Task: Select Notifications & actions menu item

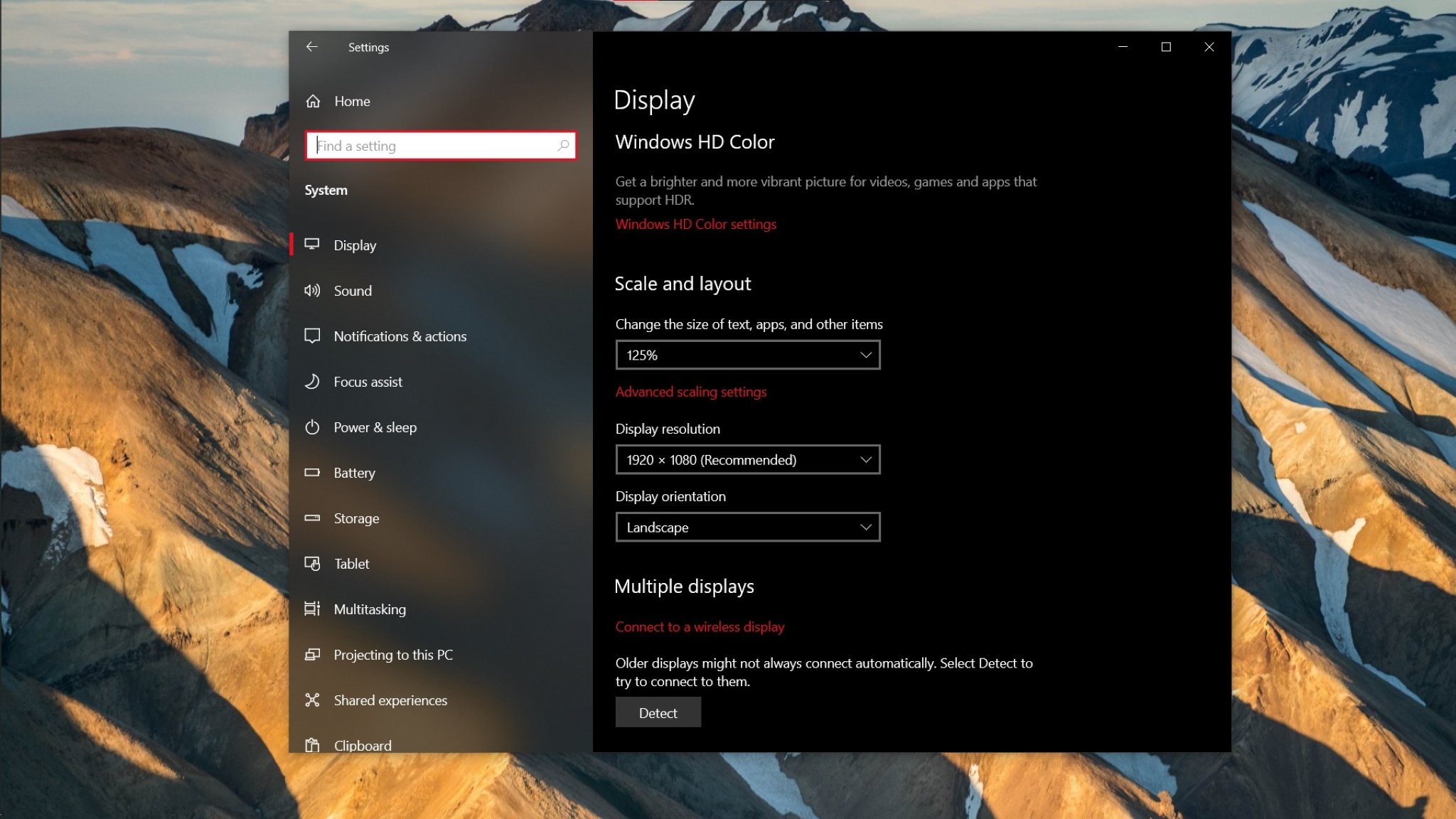Action: click(x=400, y=336)
